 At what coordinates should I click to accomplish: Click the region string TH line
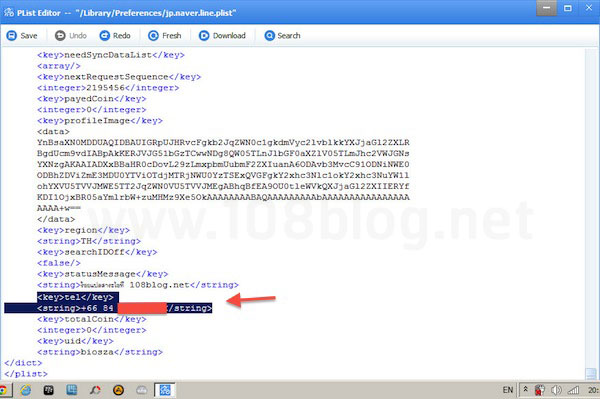(89, 241)
